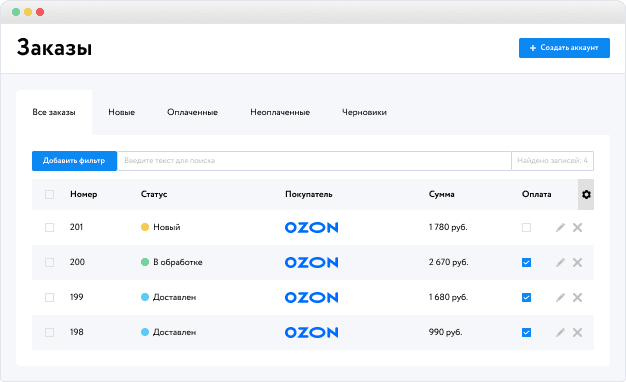
Task: Switch to the Новые tab
Action: 122,113
